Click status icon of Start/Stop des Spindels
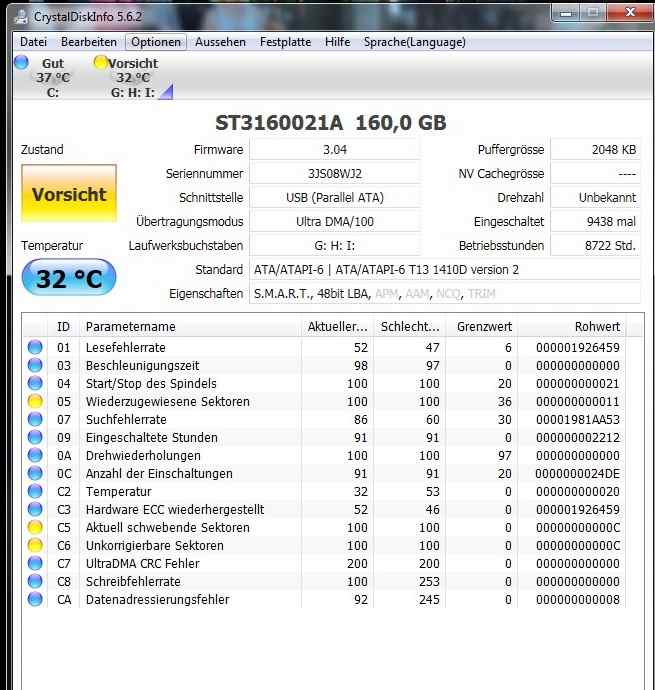 tap(35, 383)
